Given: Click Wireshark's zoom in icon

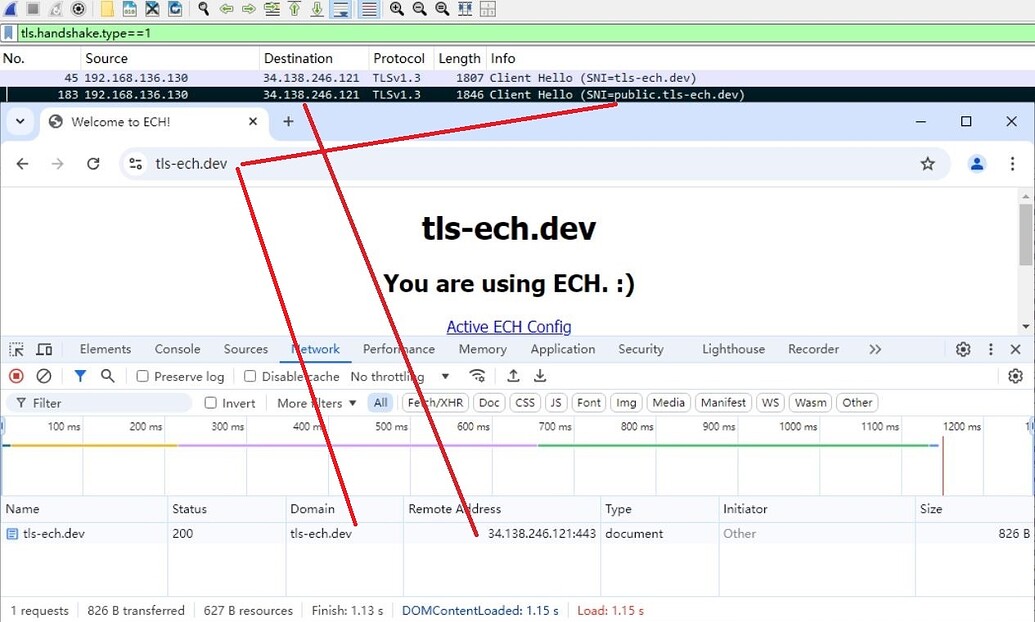Looking at the screenshot, I should click(x=397, y=9).
